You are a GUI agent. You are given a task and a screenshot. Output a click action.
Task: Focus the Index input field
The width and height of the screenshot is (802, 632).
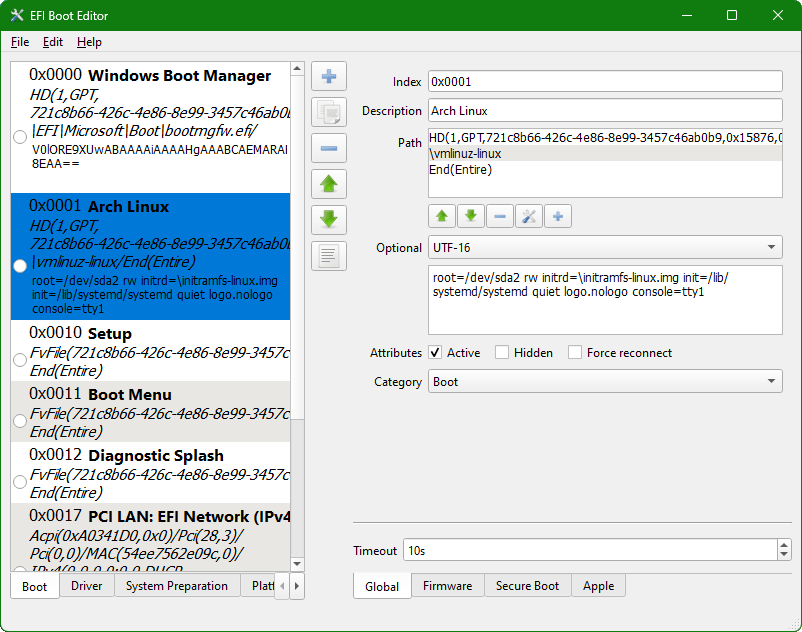coord(605,82)
